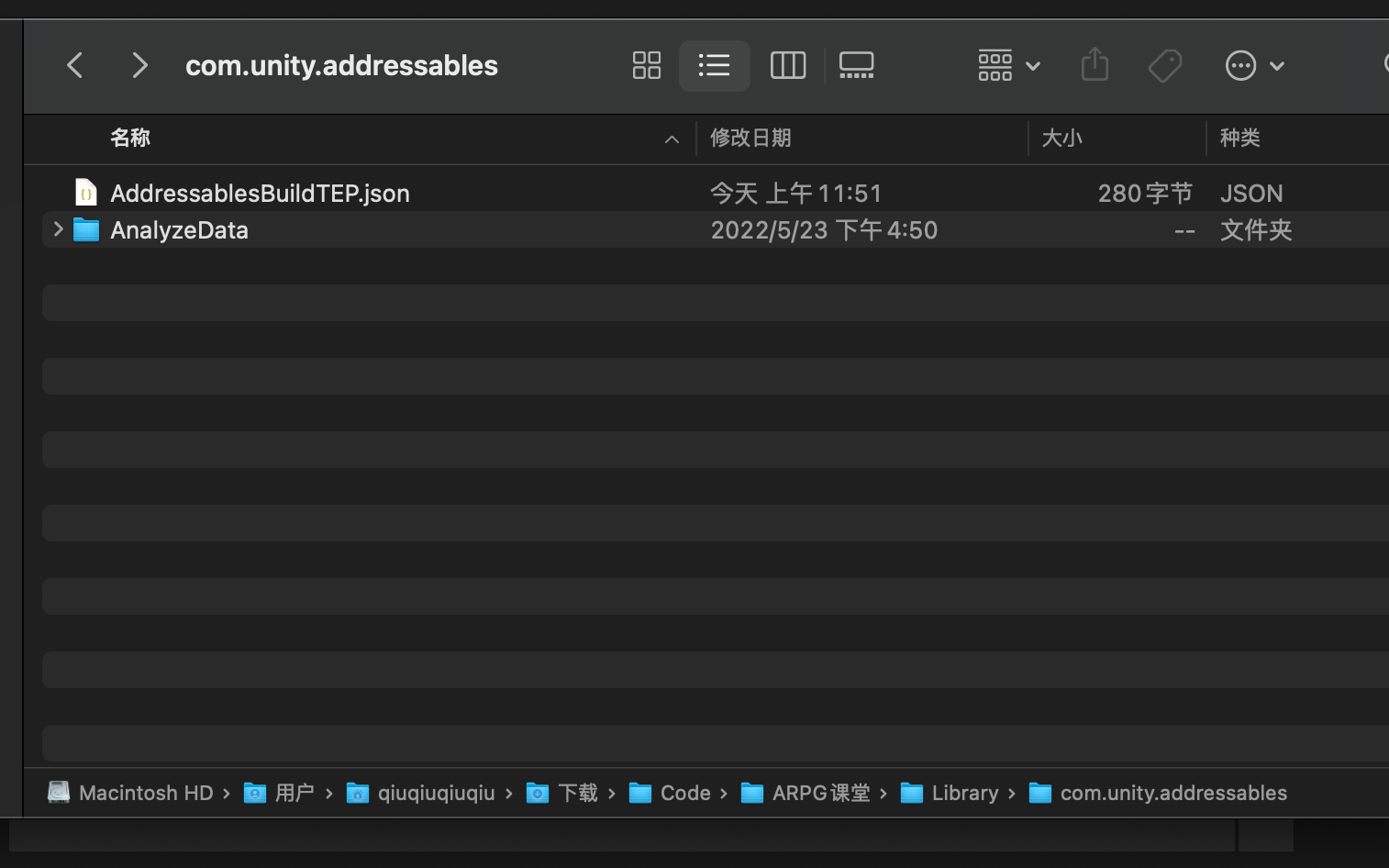Click com.unity.addressables in the path bar

(x=1158, y=793)
